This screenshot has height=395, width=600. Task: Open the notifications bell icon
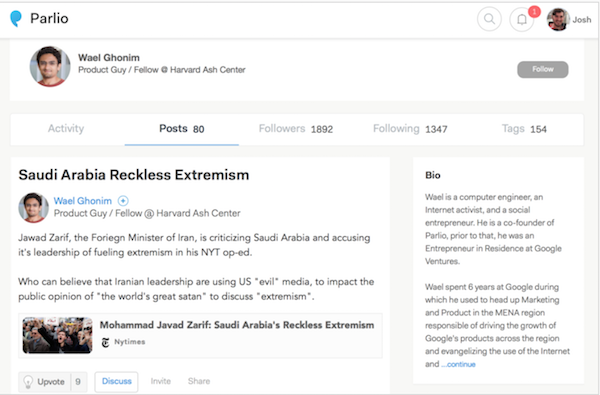(522, 19)
